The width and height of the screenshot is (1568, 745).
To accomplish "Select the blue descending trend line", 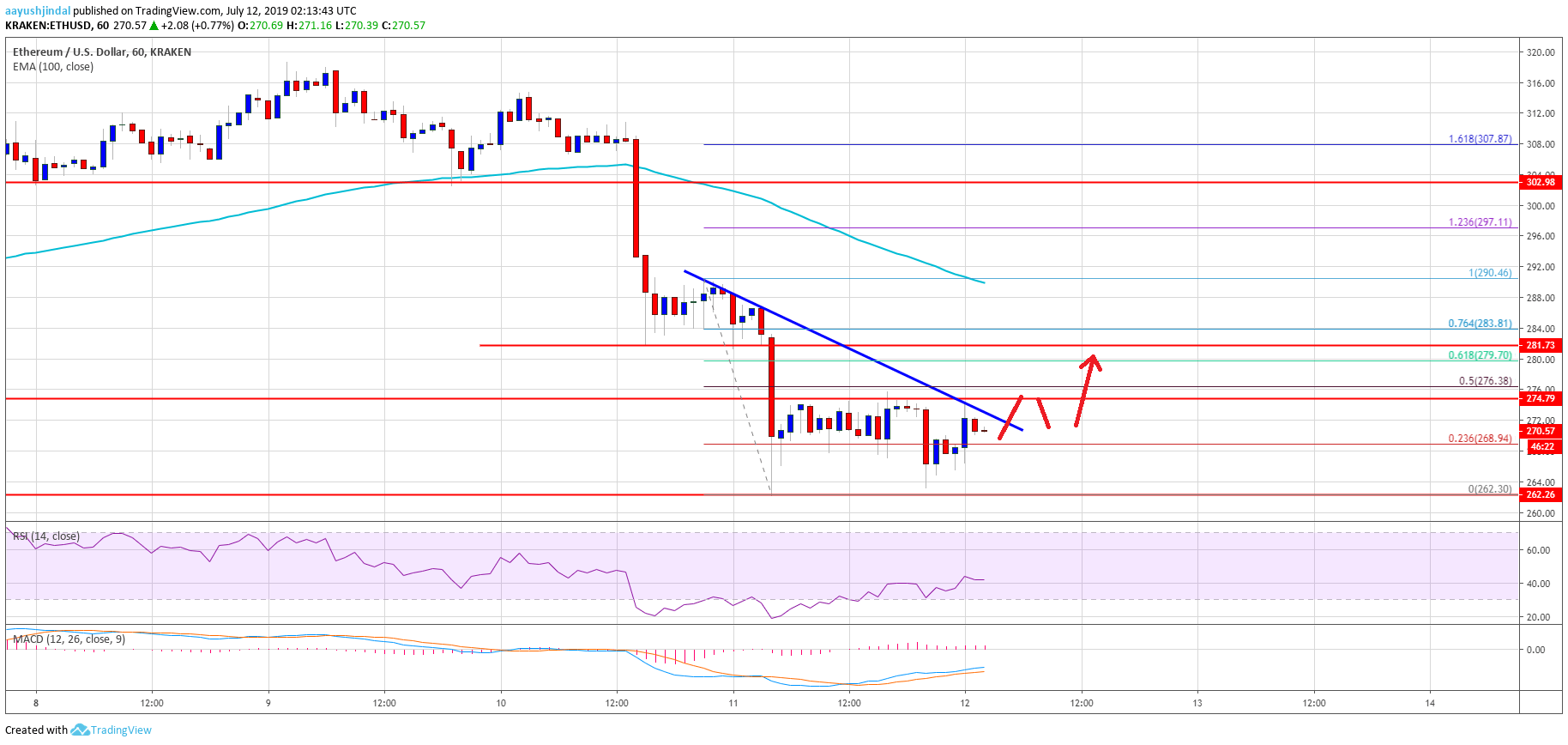I will (853, 350).
